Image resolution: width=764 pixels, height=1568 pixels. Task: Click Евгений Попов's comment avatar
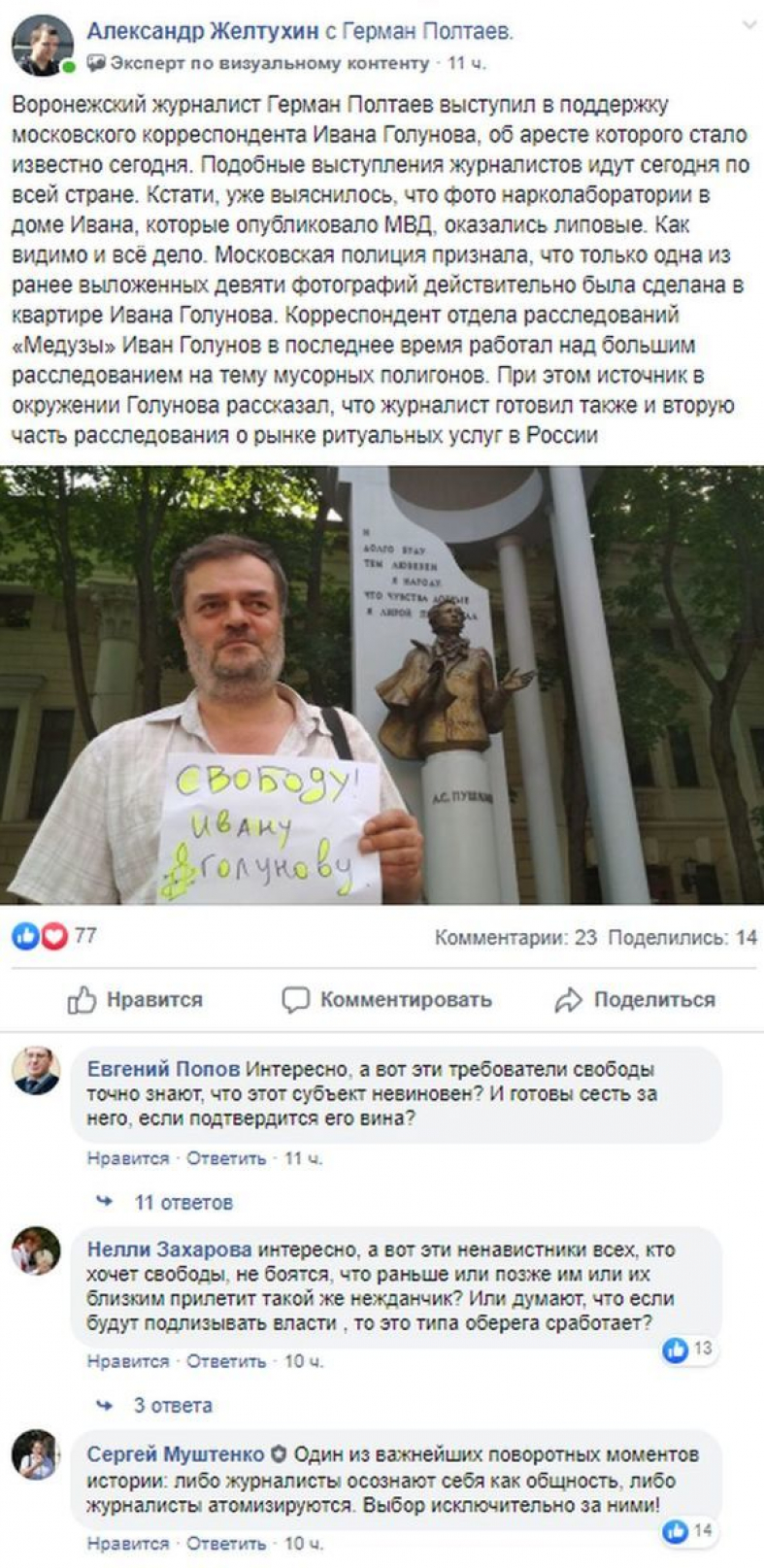[36, 1071]
